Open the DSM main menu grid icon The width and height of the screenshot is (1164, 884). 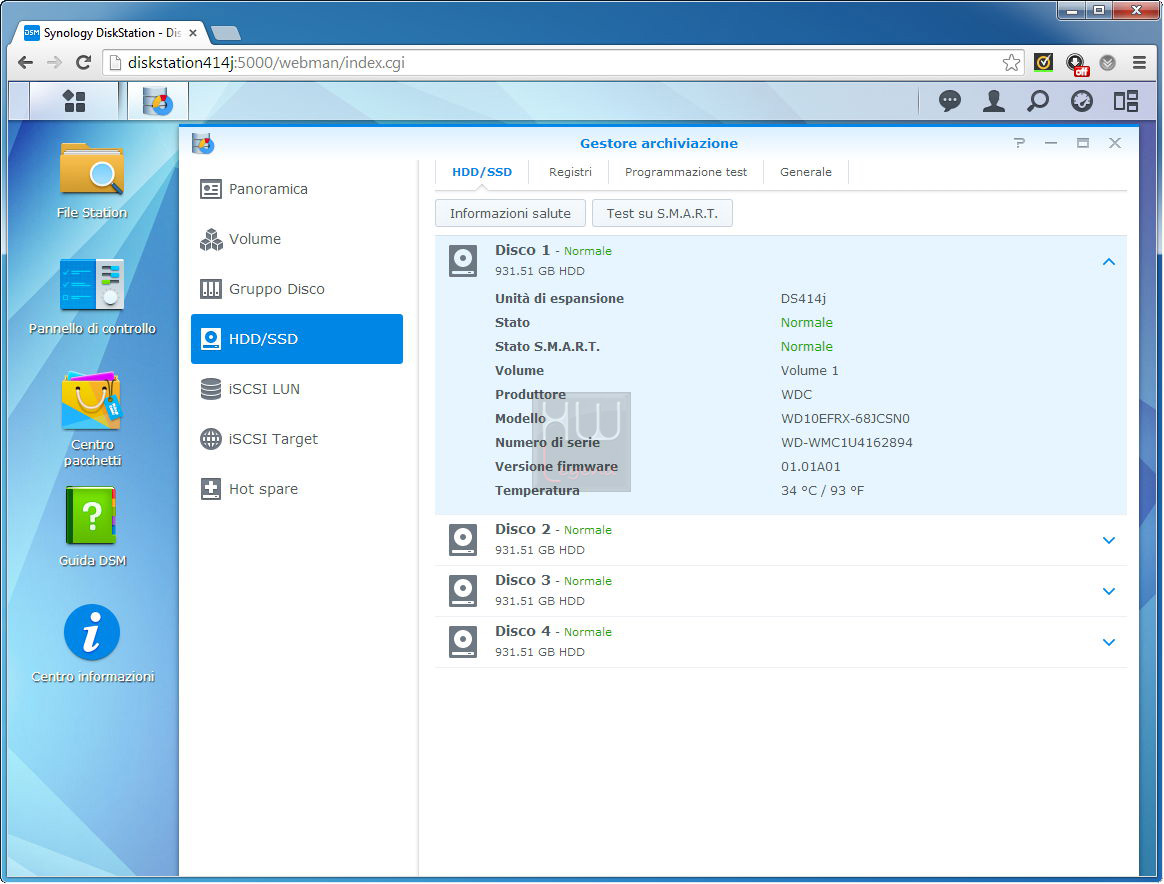click(74, 101)
